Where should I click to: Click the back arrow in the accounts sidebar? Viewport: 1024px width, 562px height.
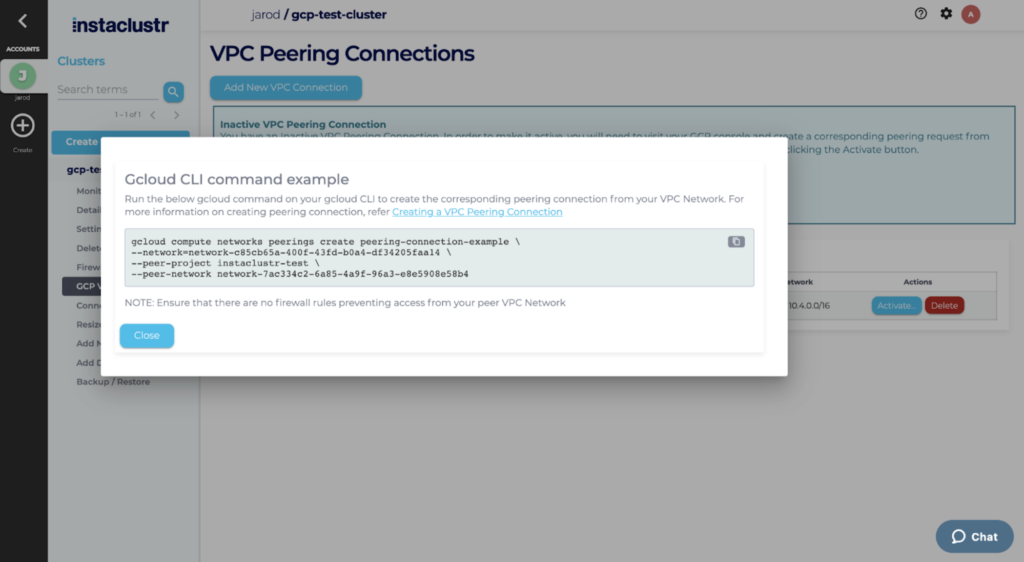point(23,21)
